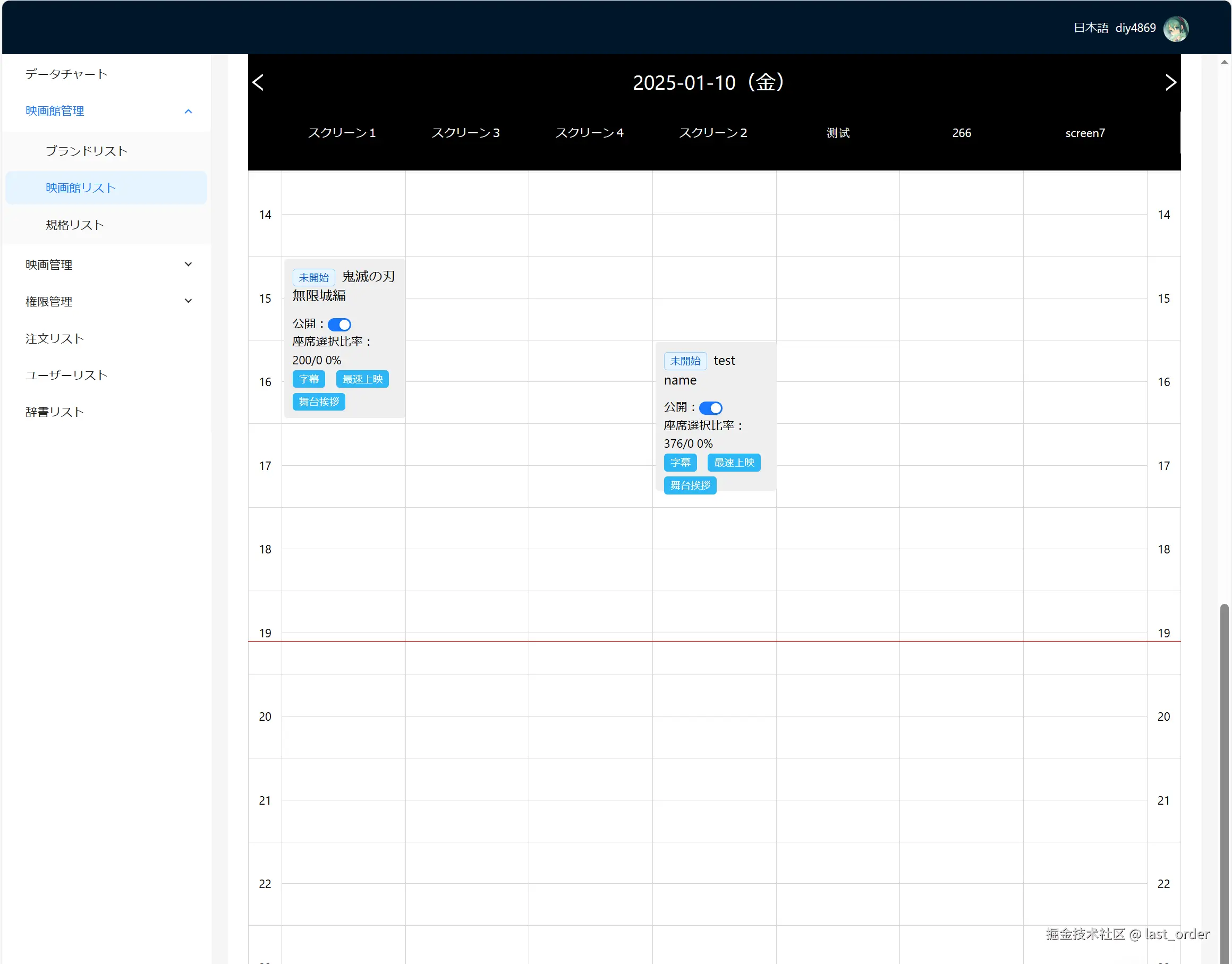Go to previous day with left arrow
Image resolution: width=1232 pixels, height=964 pixels.
point(258,82)
